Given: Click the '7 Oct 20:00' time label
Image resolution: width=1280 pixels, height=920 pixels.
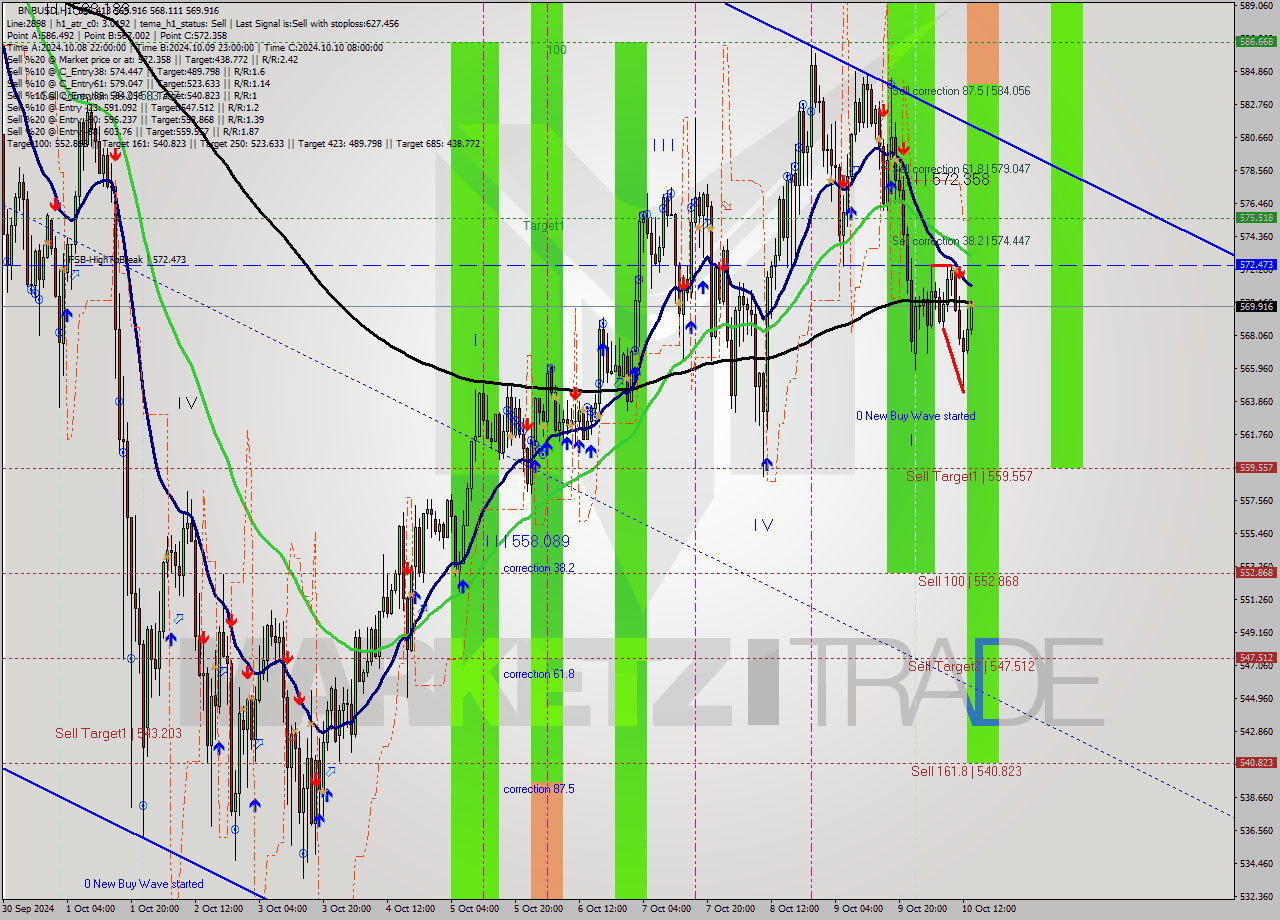Looking at the screenshot, I should coord(731,909).
